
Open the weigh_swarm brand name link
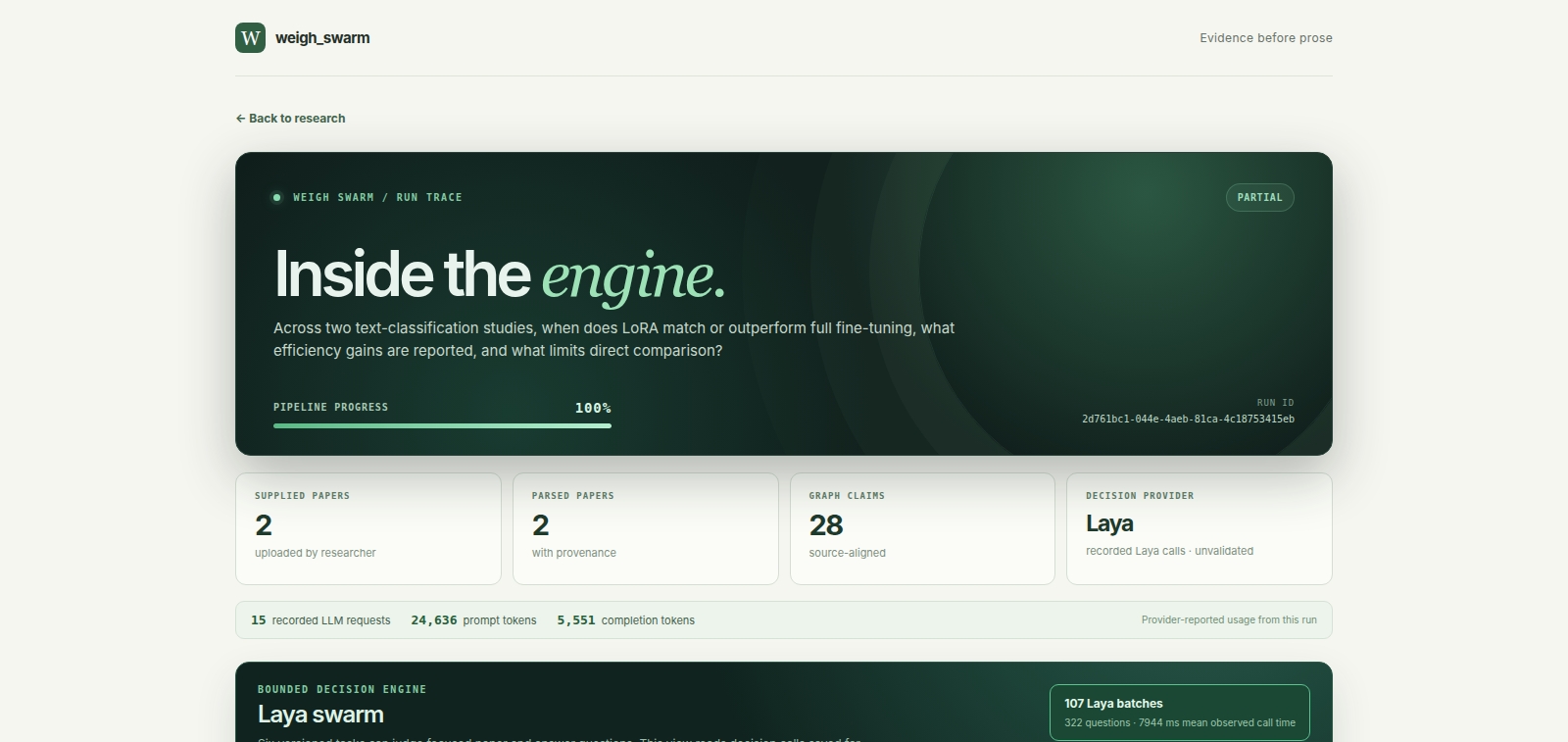pyautogui.click(x=322, y=38)
